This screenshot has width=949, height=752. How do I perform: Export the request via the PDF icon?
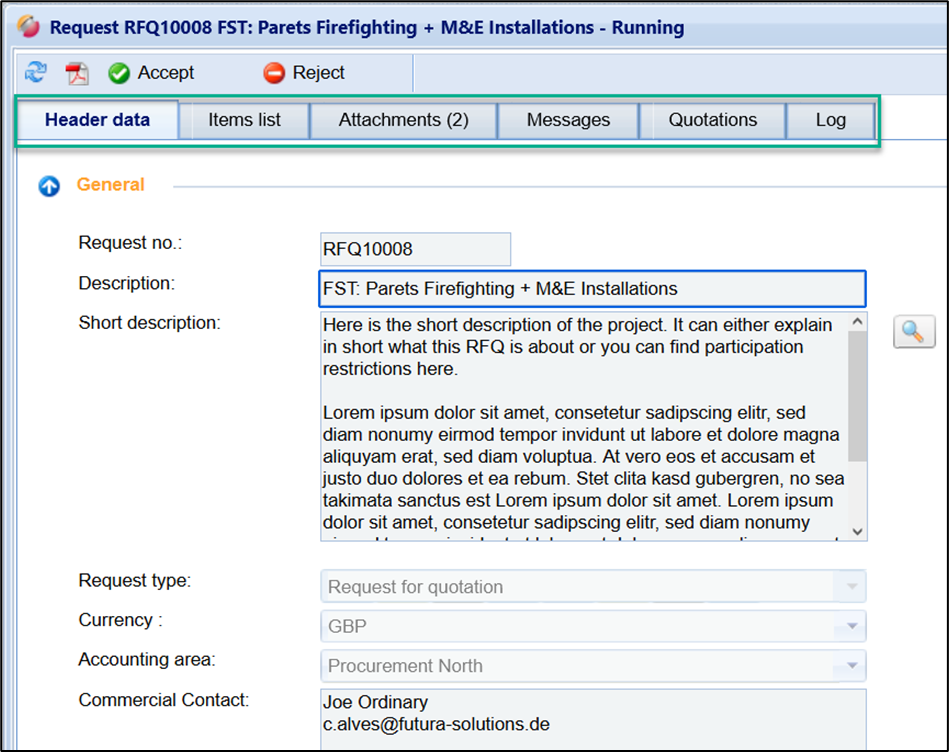click(77, 73)
